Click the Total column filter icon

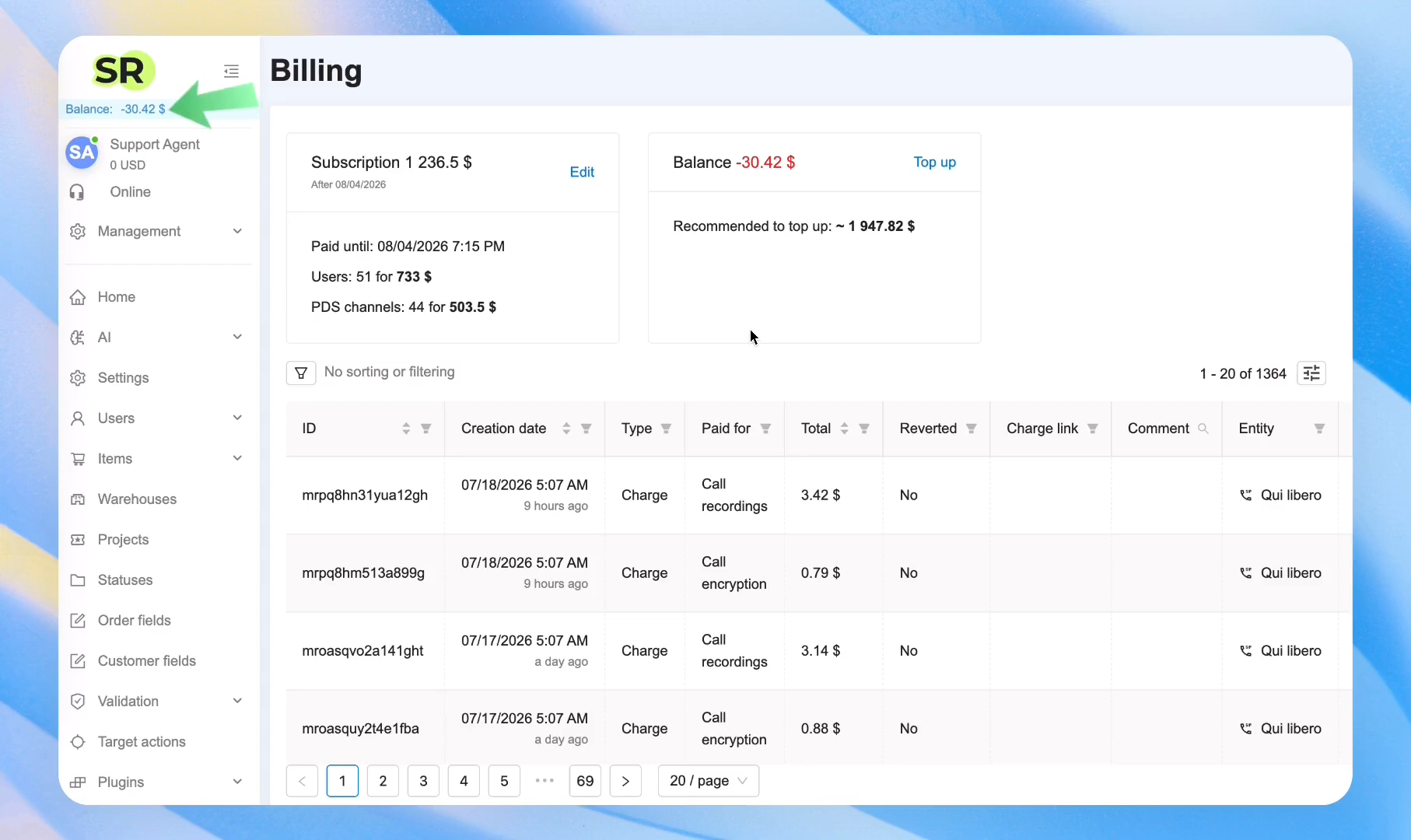(864, 429)
